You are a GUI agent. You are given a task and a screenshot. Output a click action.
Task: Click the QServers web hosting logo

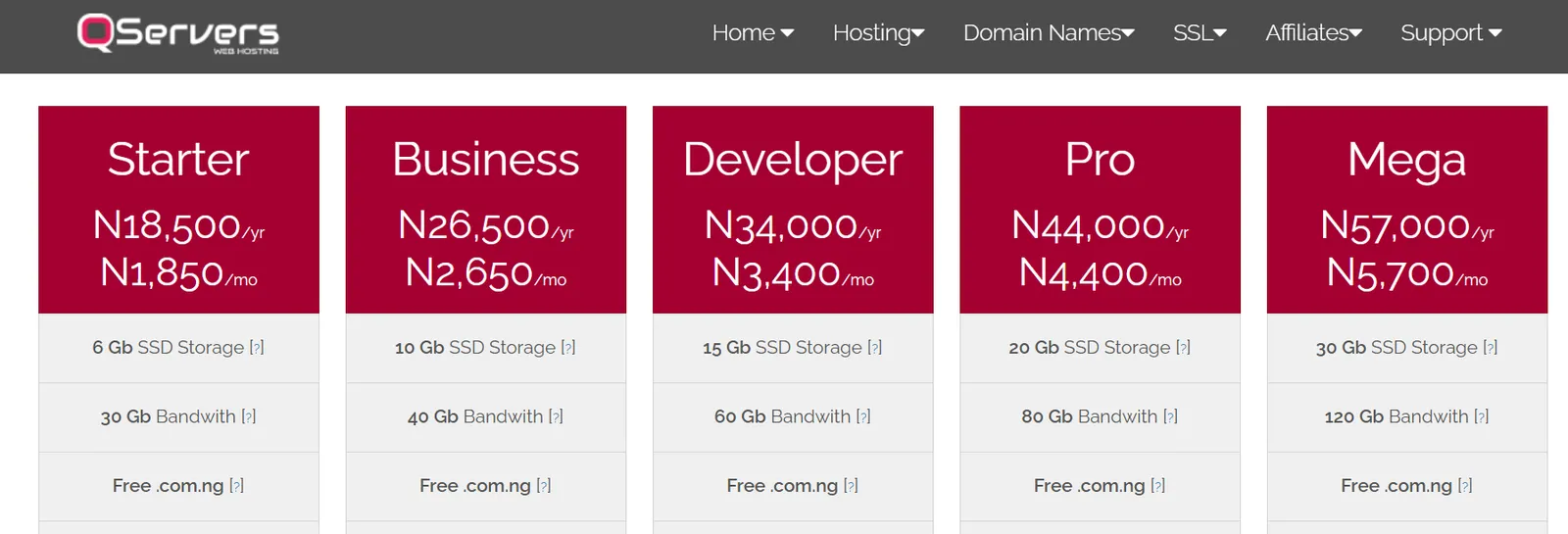(178, 33)
